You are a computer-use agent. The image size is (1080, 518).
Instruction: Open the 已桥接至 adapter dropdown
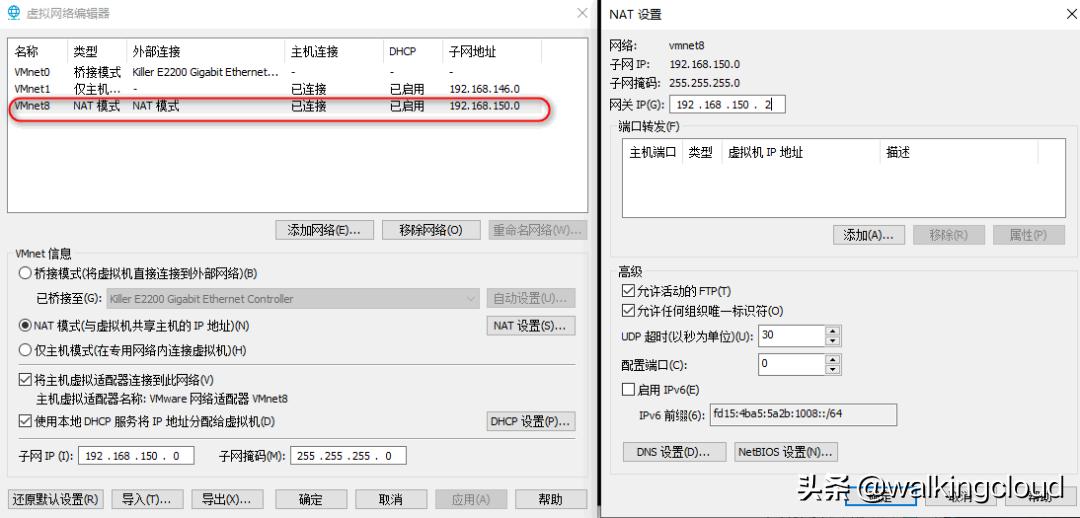pyautogui.click(x=292, y=299)
